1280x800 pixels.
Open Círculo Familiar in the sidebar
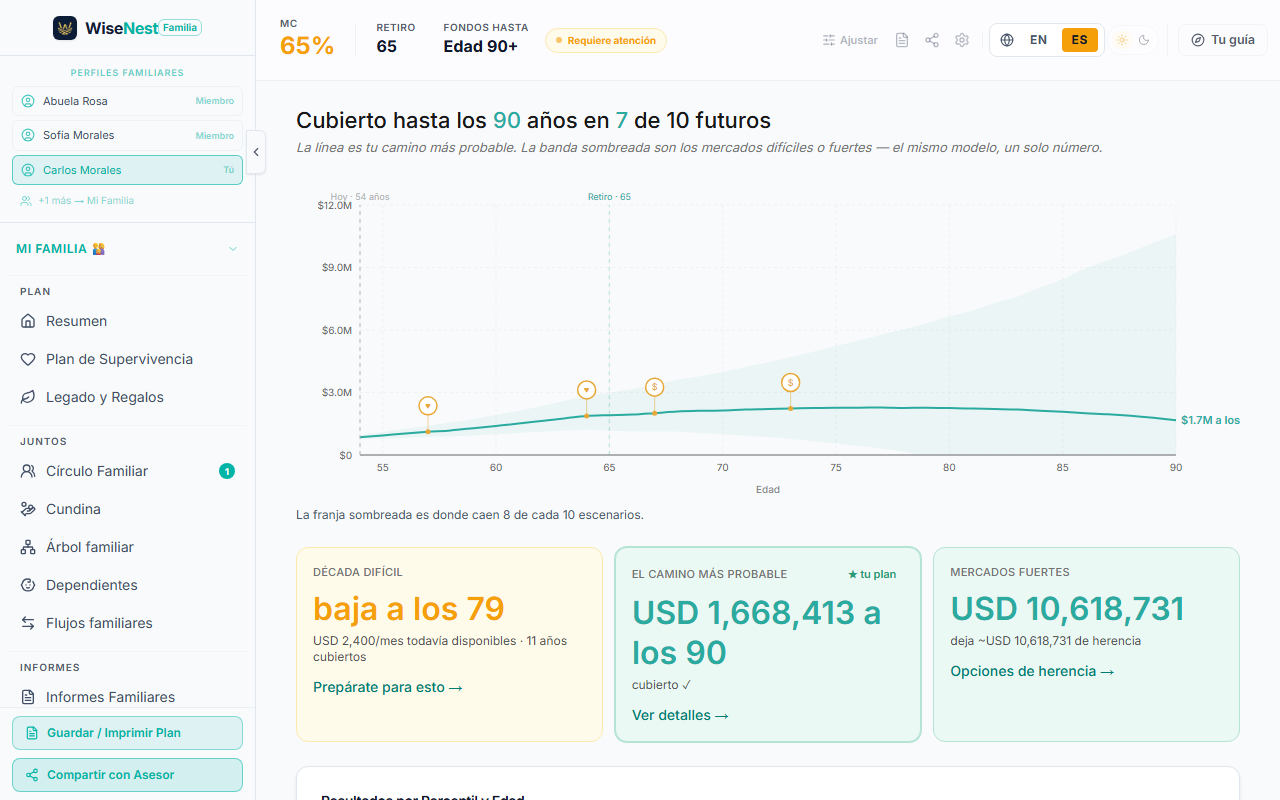pyautogui.click(x=128, y=471)
